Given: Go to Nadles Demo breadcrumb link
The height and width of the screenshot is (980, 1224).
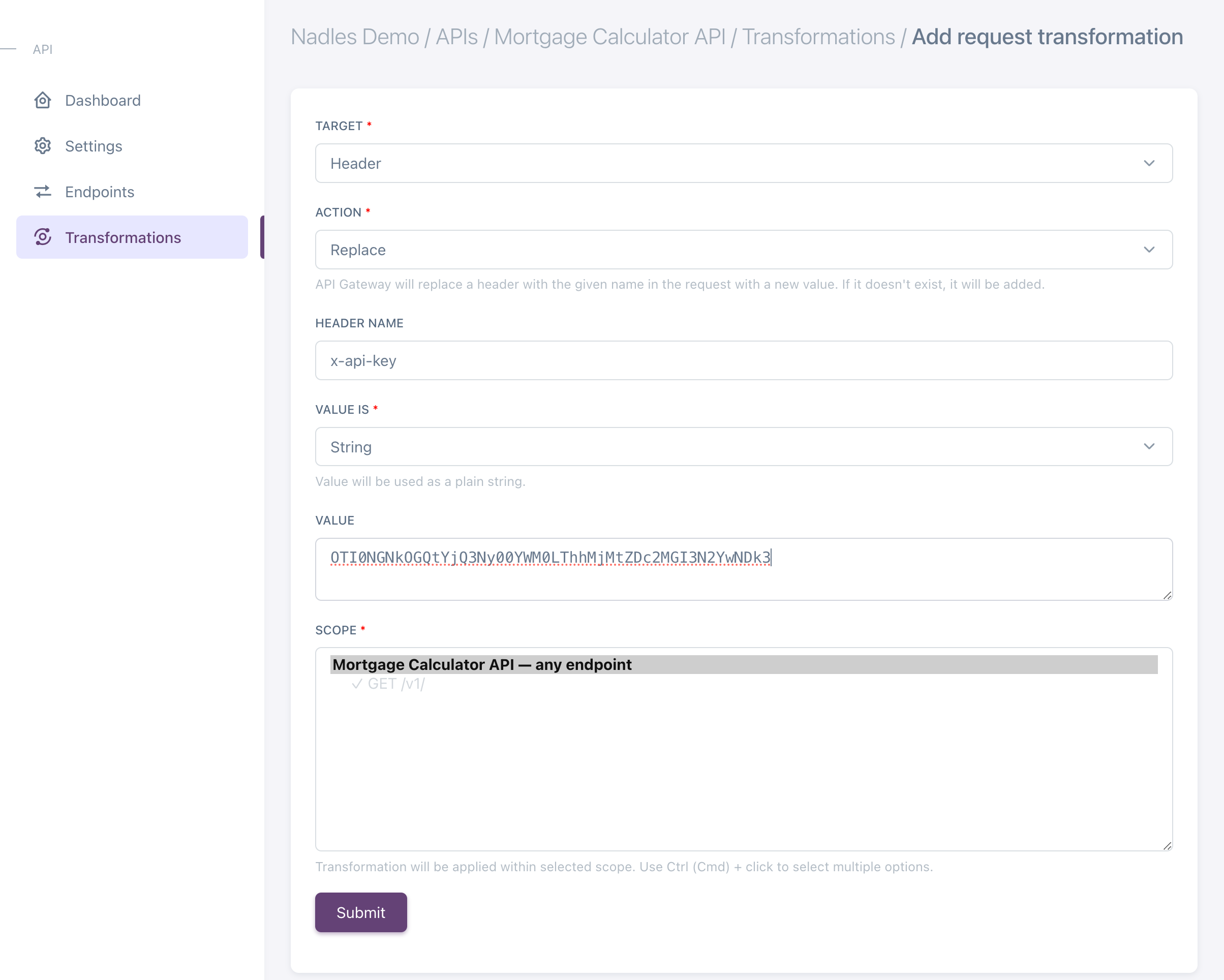Looking at the screenshot, I should [x=354, y=37].
